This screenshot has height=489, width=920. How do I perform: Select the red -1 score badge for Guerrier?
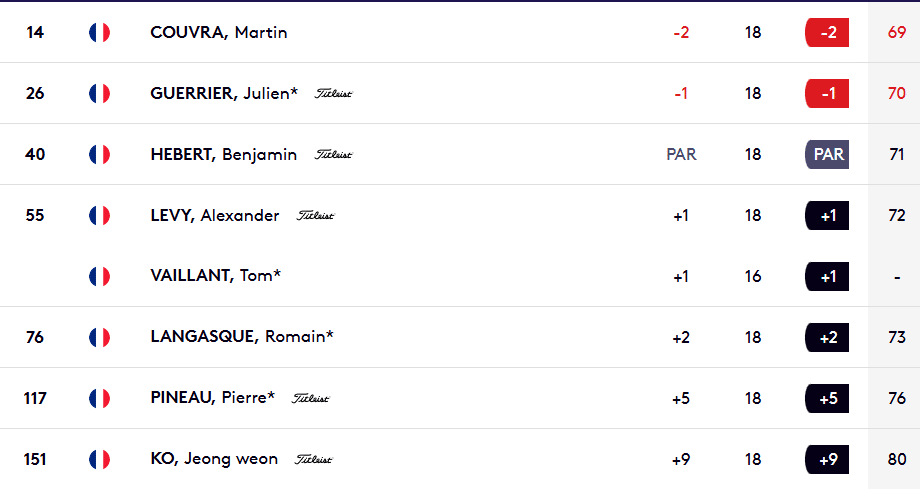click(827, 93)
